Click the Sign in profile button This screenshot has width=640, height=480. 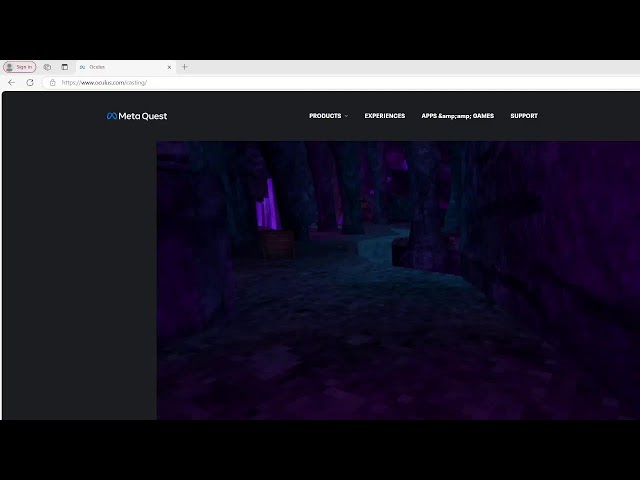click(19, 67)
